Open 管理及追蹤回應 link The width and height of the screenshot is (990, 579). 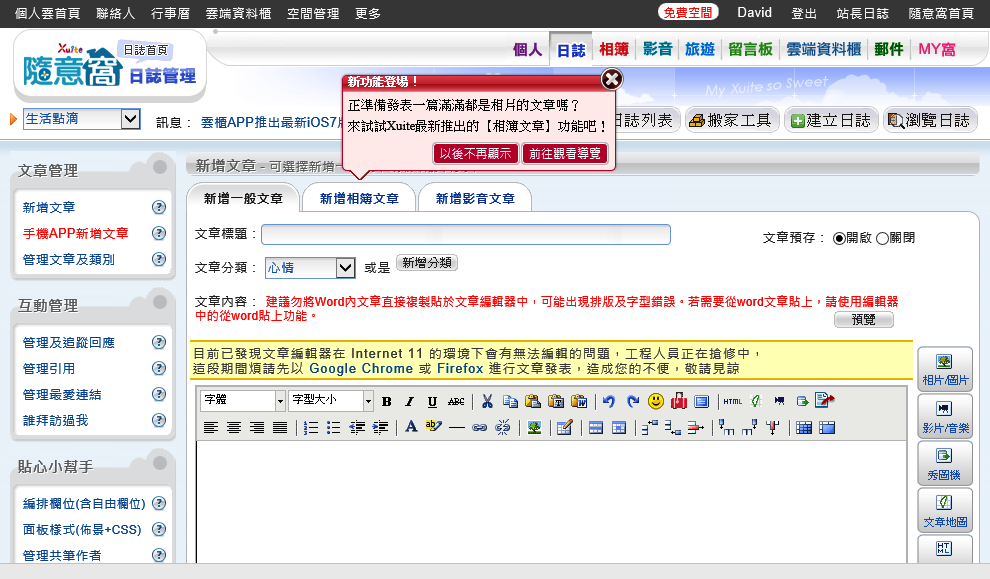point(69,343)
